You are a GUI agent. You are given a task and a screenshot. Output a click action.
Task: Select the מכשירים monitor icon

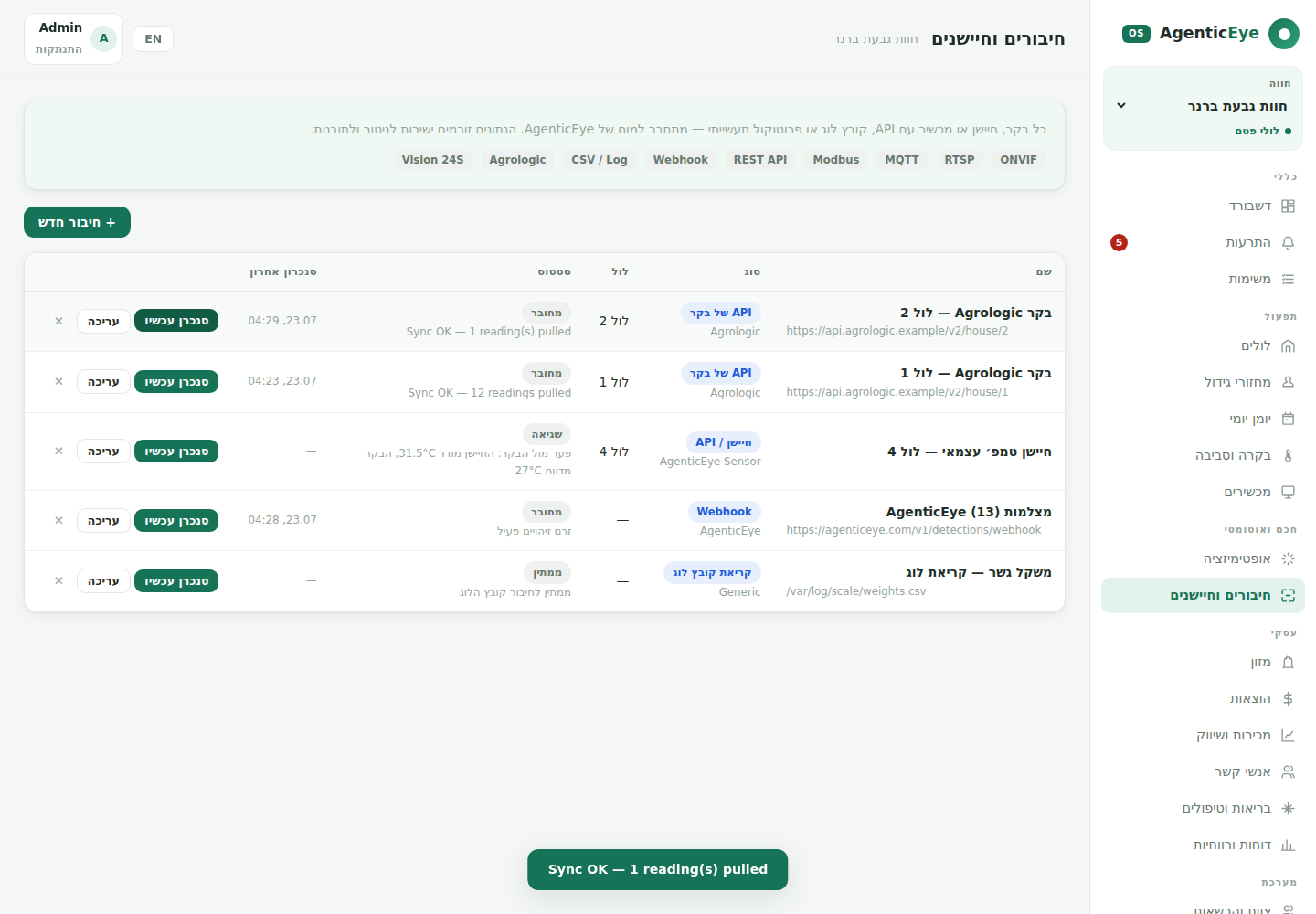(1288, 492)
